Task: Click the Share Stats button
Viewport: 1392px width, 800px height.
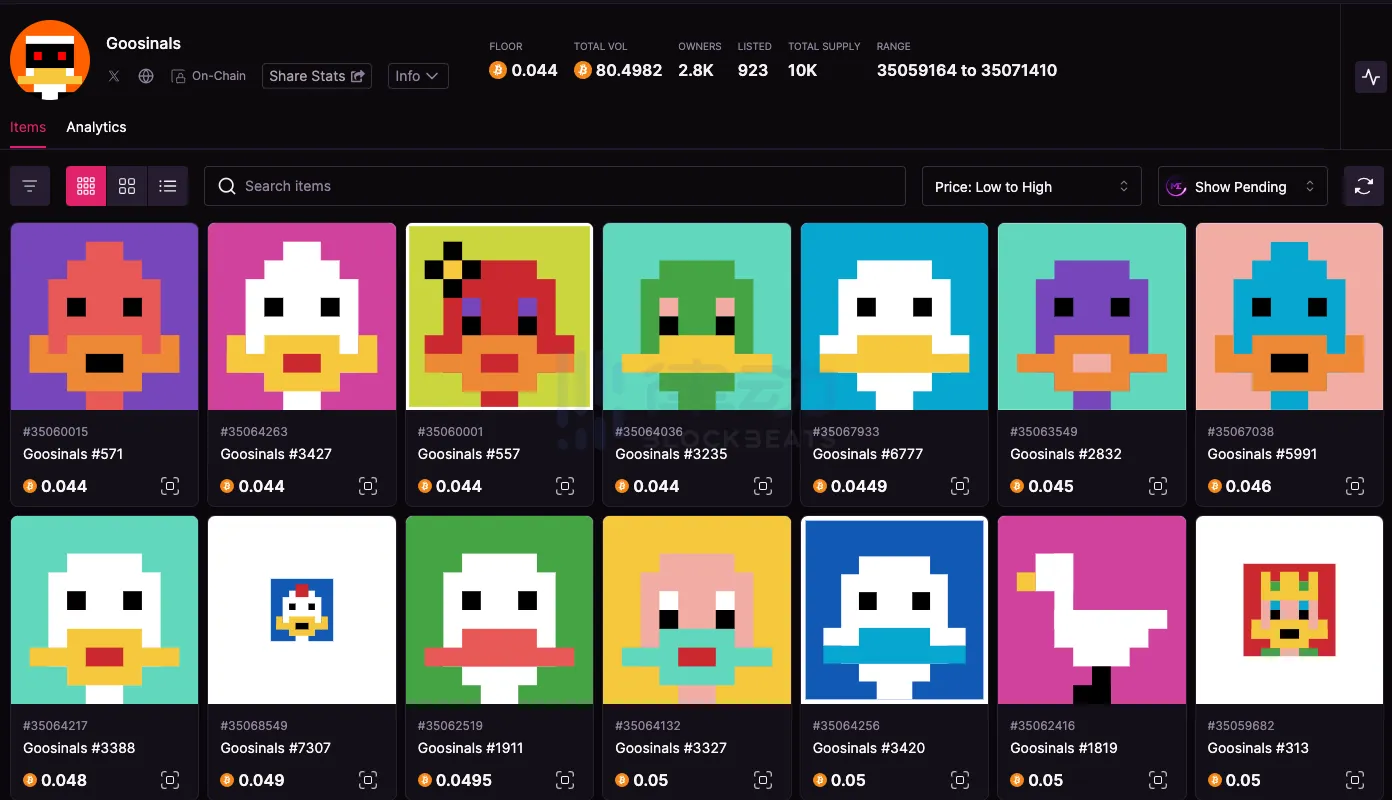Action: 317,76
